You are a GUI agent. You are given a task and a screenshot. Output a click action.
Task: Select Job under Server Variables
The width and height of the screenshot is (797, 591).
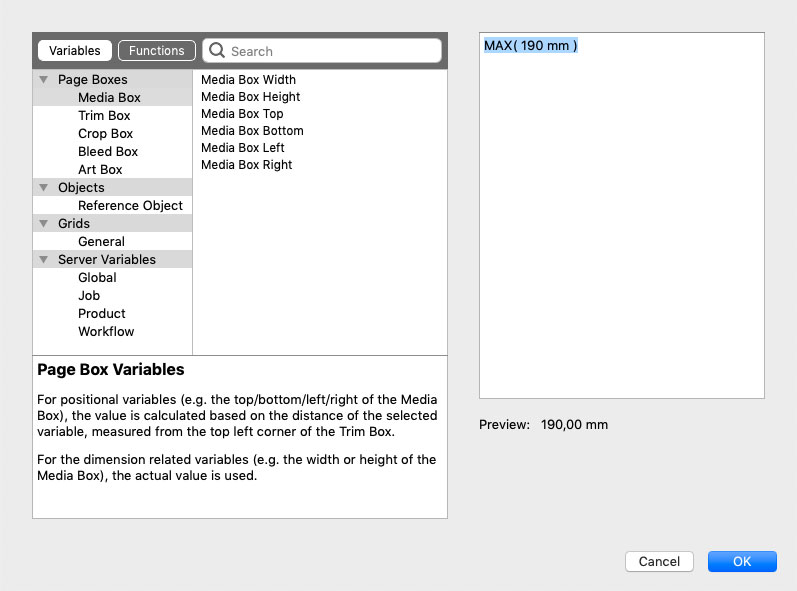tap(89, 296)
